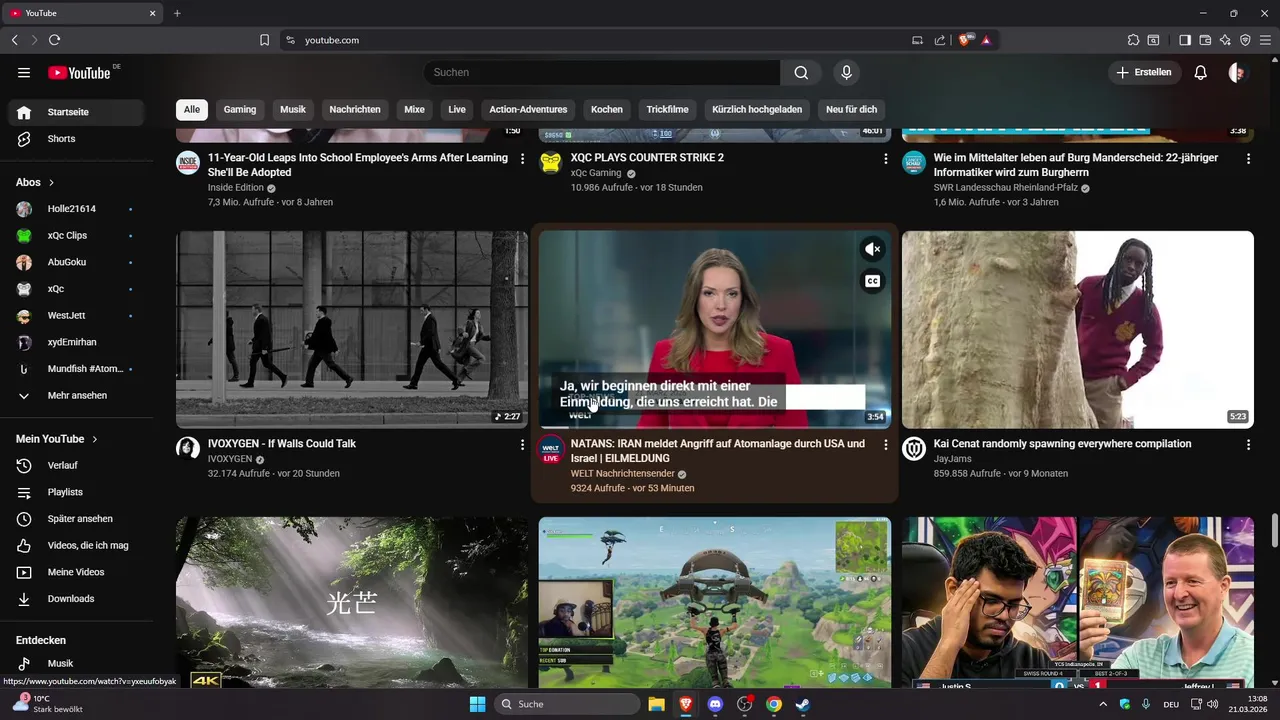Open the account avatar menu
The width and height of the screenshot is (1280, 720).
tap(1238, 72)
